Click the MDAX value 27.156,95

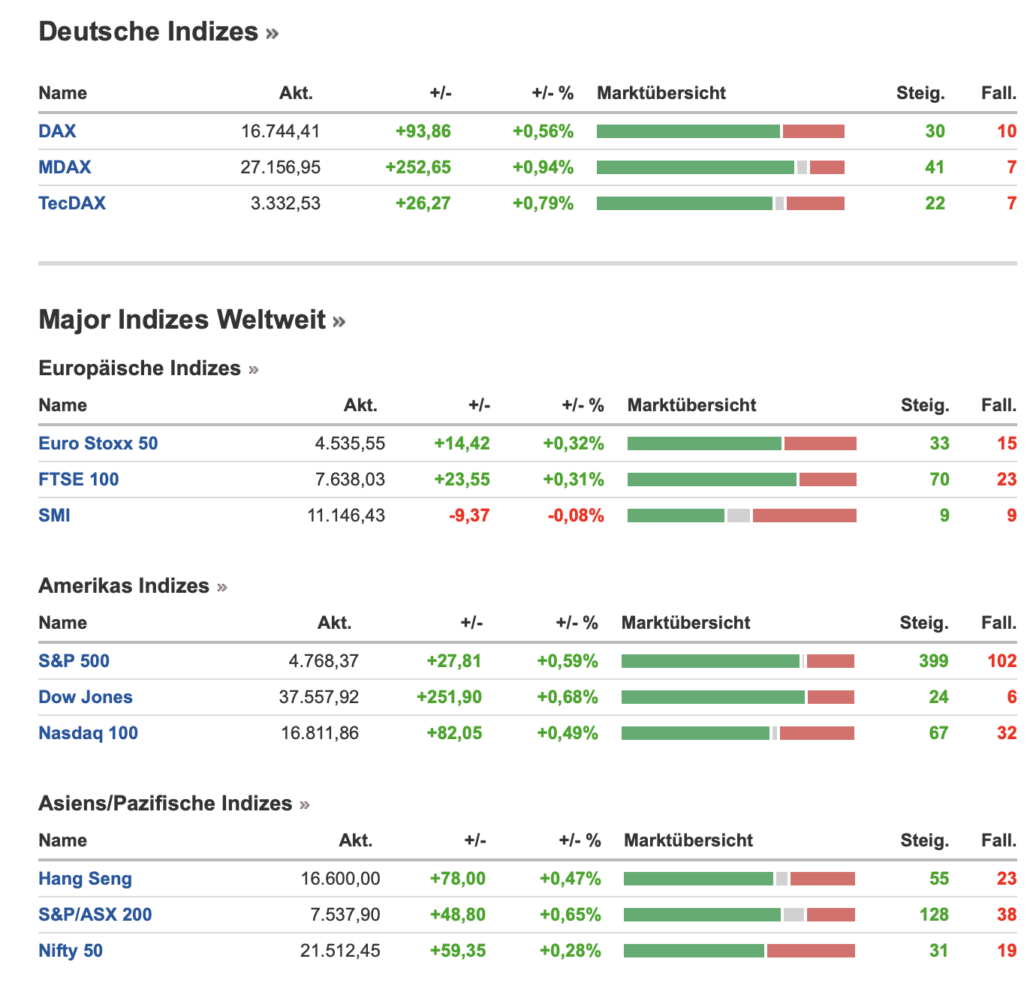pyautogui.click(x=280, y=167)
